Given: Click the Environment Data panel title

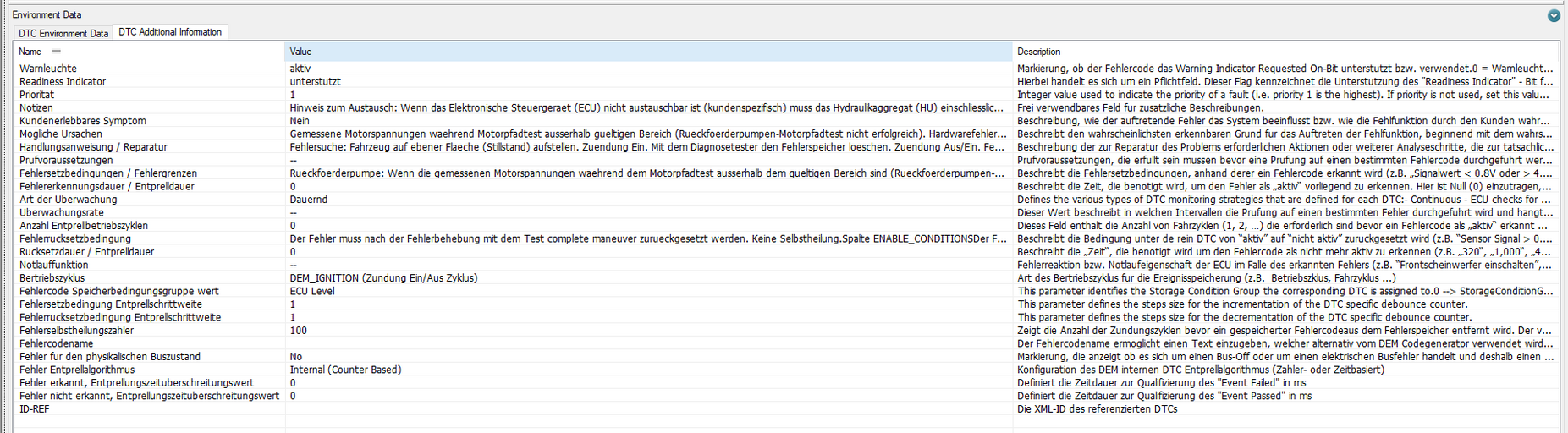Looking at the screenshot, I should (47, 14).
